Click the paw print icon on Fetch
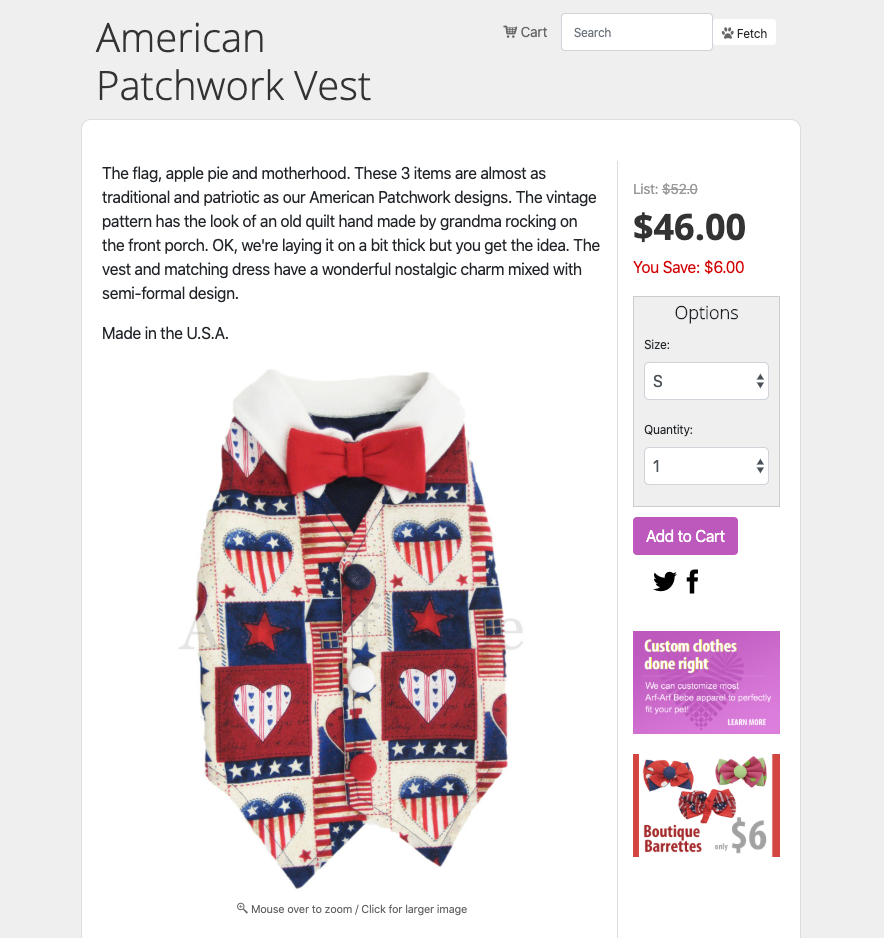Screen dimensions: 884x938 [x=727, y=33]
